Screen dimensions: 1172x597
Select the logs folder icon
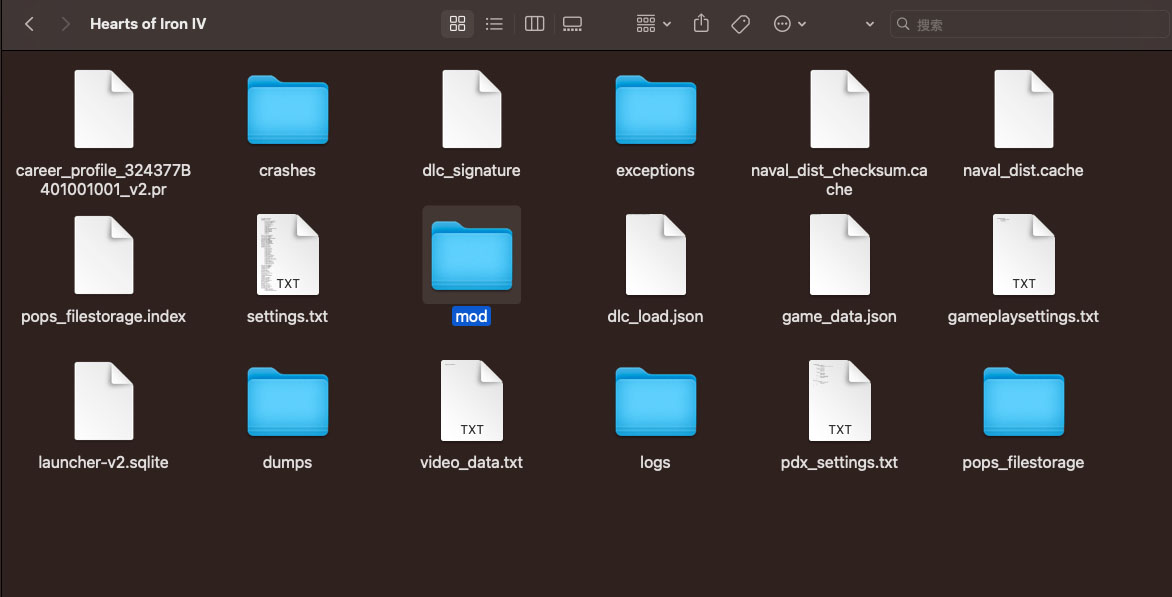point(656,401)
